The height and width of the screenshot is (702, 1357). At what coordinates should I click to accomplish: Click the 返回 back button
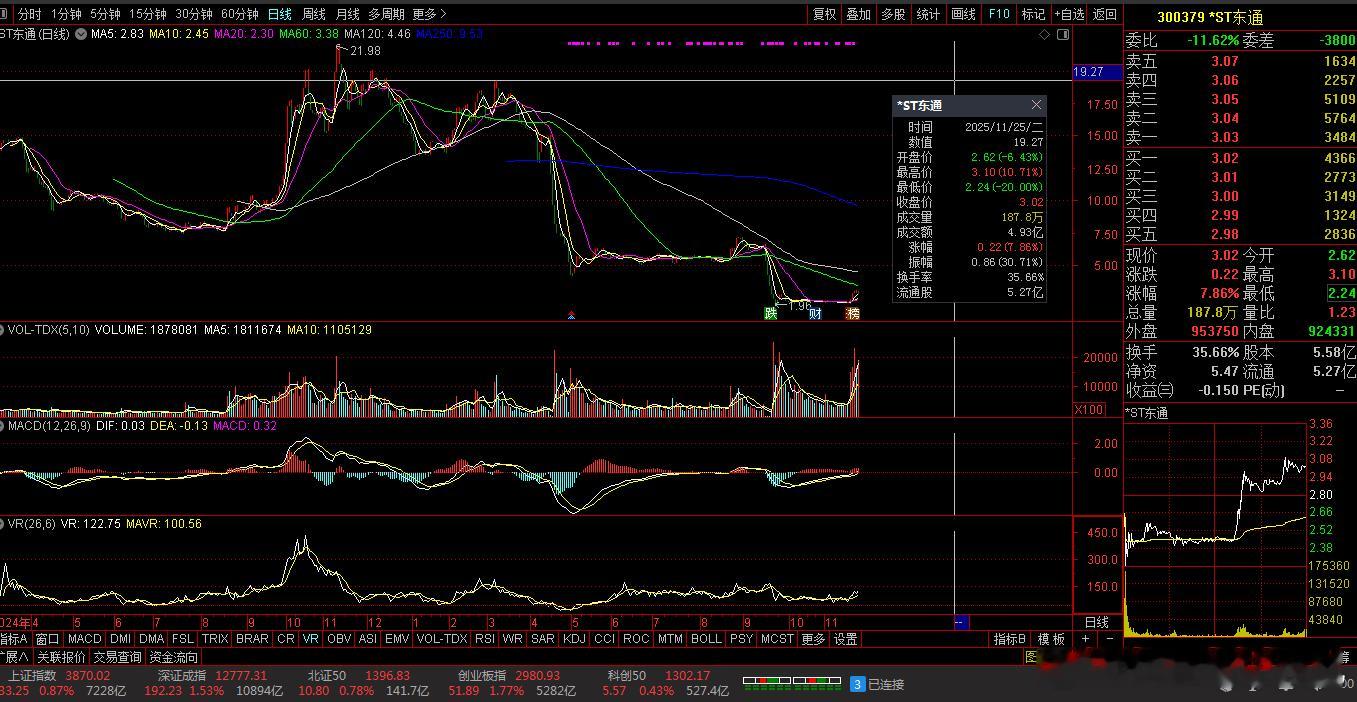click(x=1104, y=14)
